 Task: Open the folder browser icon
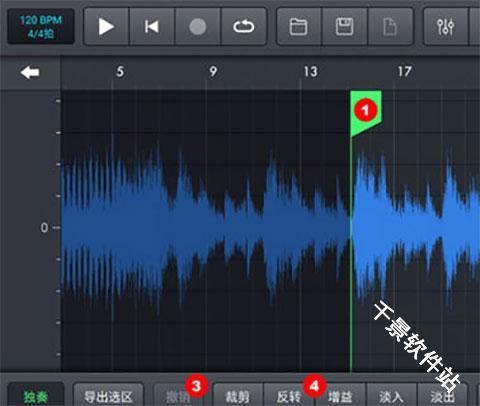click(299, 27)
